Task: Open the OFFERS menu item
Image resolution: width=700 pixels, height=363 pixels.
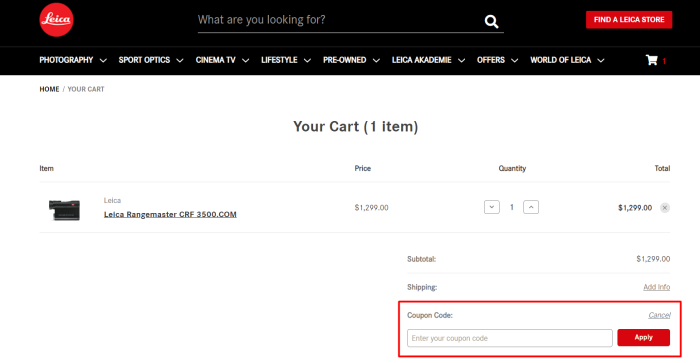Action: click(x=491, y=60)
